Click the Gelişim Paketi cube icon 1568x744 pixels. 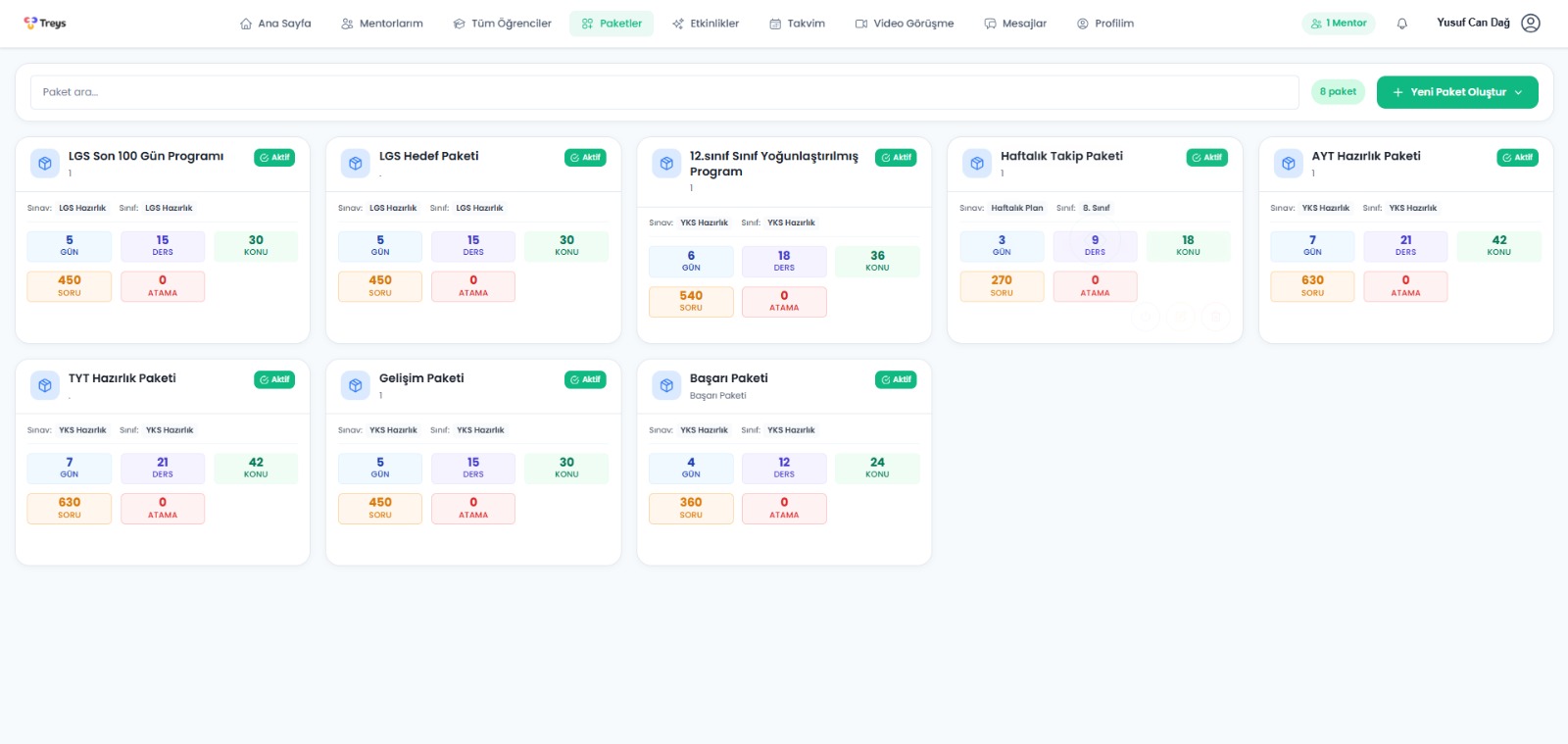tap(356, 386)
